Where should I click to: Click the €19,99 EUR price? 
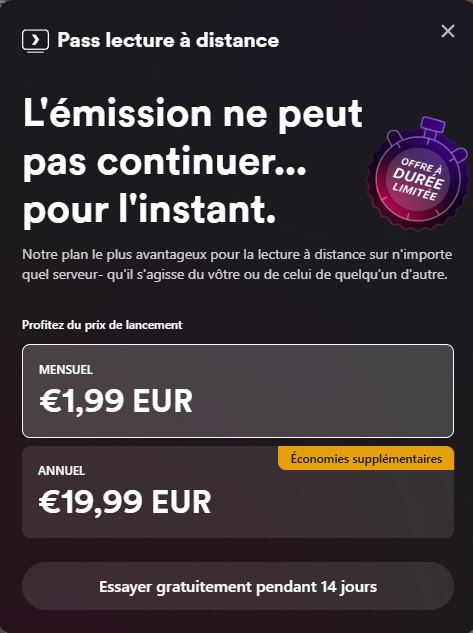coord(125,502)
